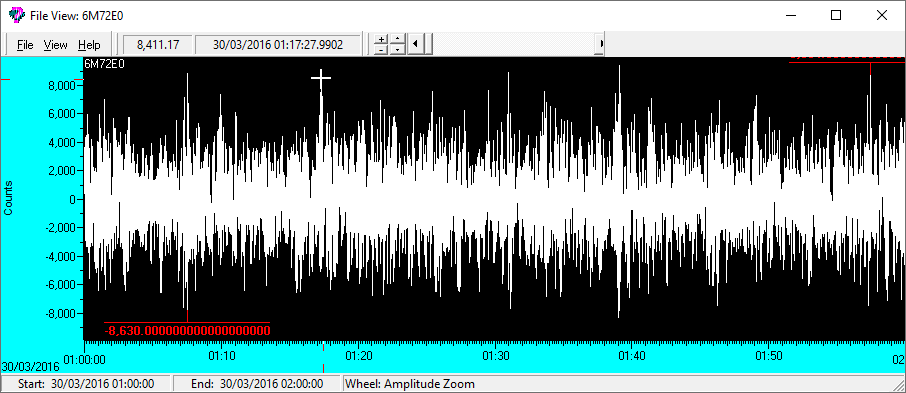This screenshot has height=393, width=906.
Task: Open the File menu
Action: point(25,45)
